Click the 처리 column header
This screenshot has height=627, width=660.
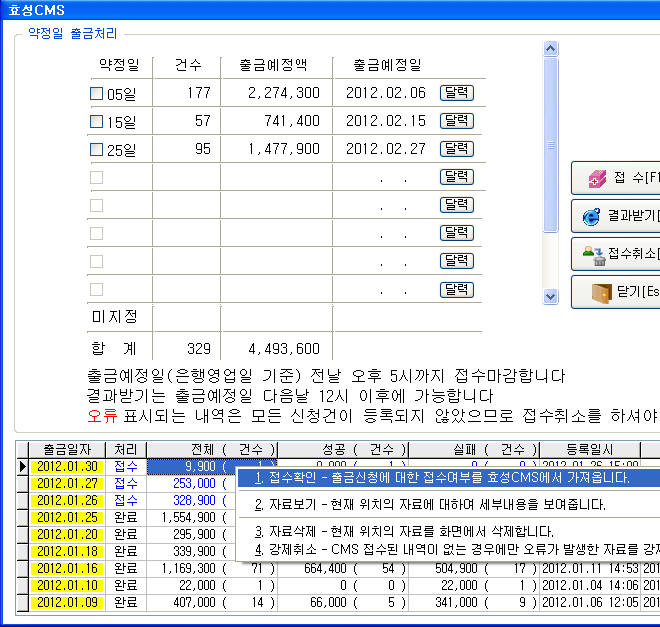126,450
